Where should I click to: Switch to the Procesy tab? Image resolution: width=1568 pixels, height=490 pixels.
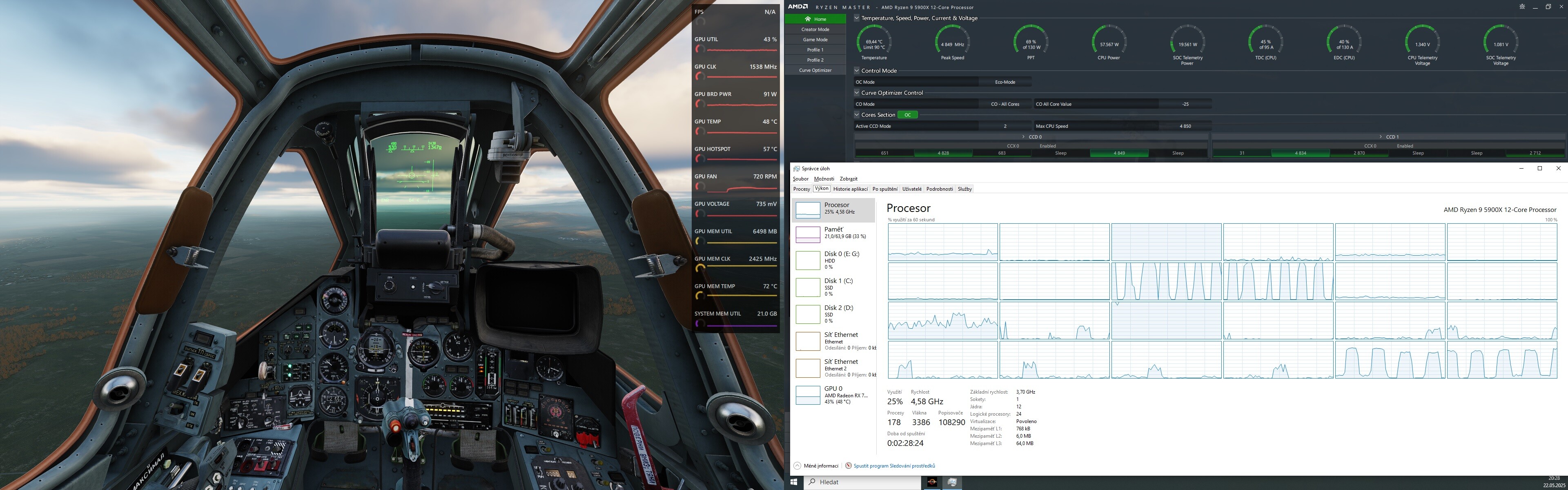click(801, 189)
